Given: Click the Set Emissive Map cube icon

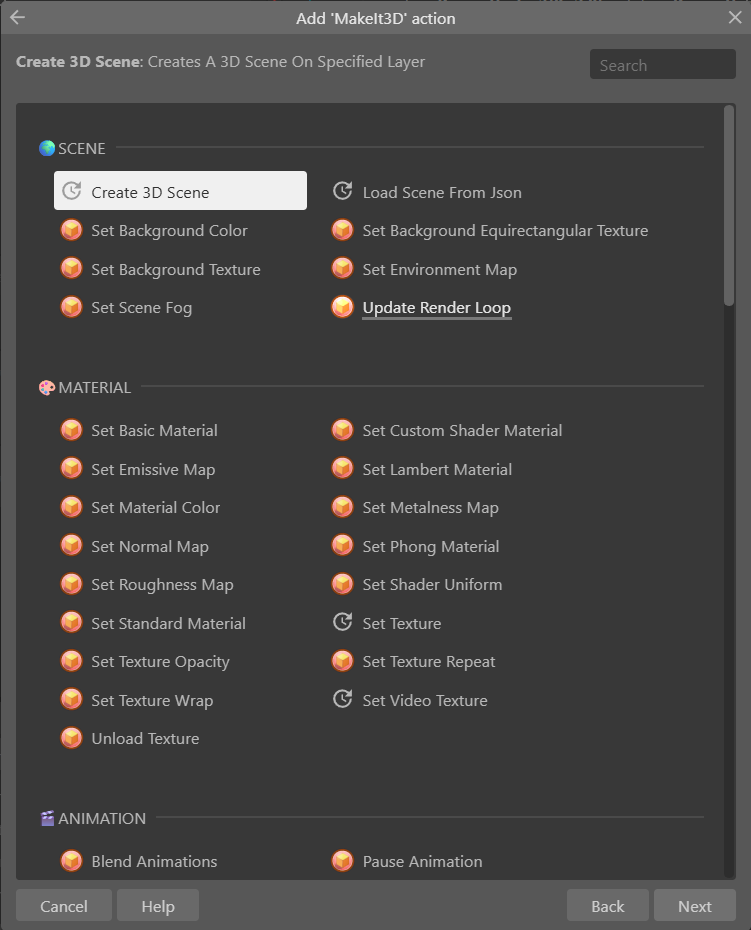Looking at the screenshot, I should click(72, 469).
